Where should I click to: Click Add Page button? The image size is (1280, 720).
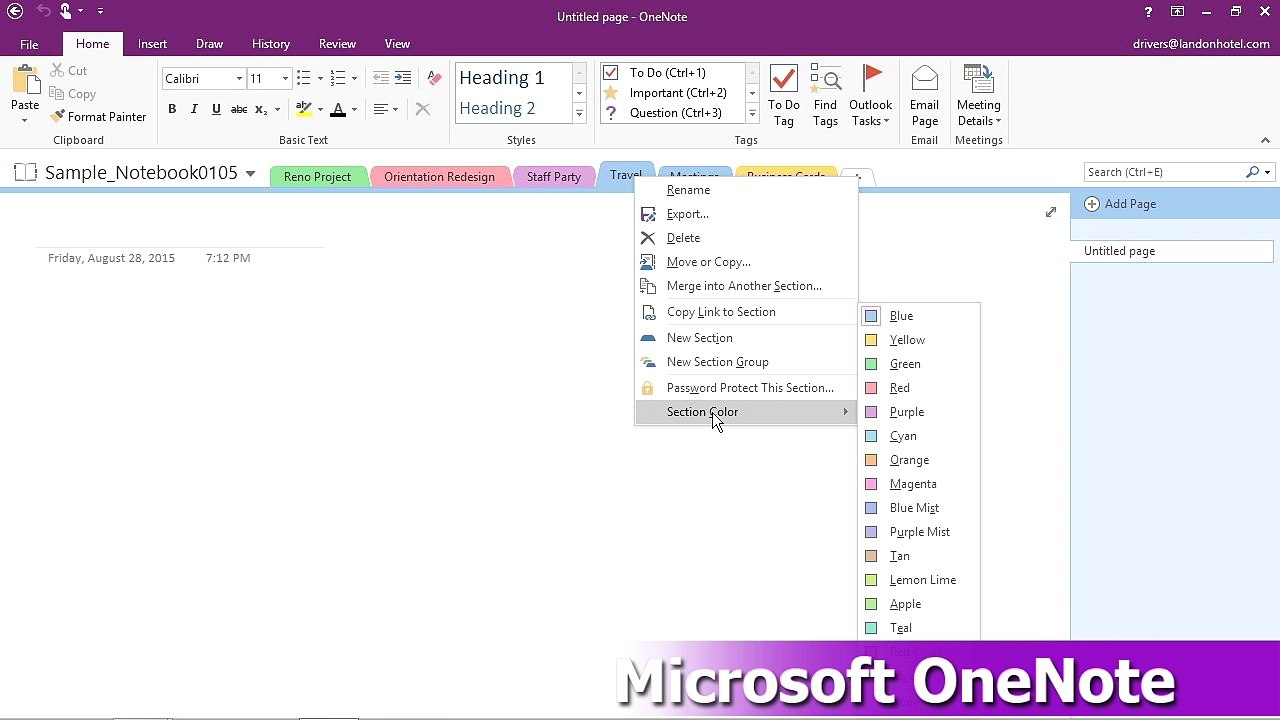pos(1120,204)
